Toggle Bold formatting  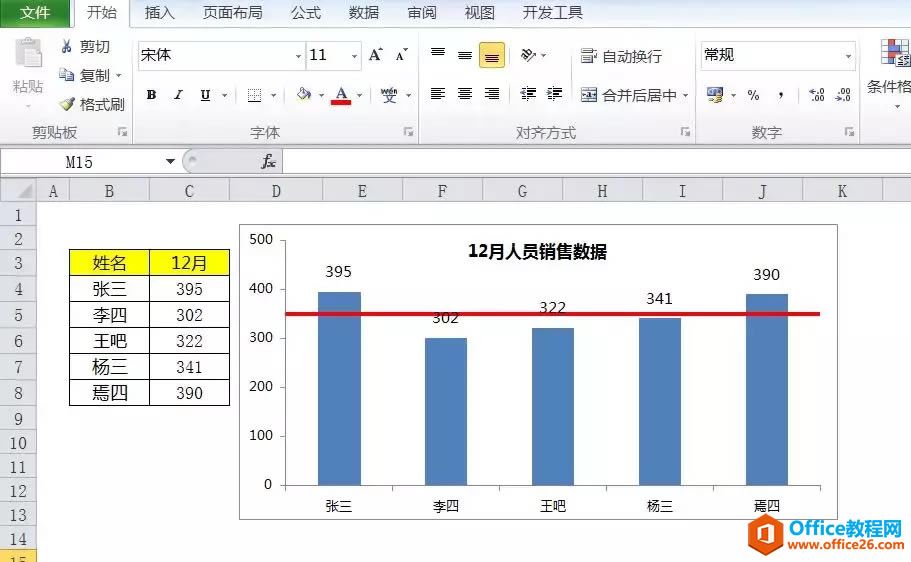(151, 95)
